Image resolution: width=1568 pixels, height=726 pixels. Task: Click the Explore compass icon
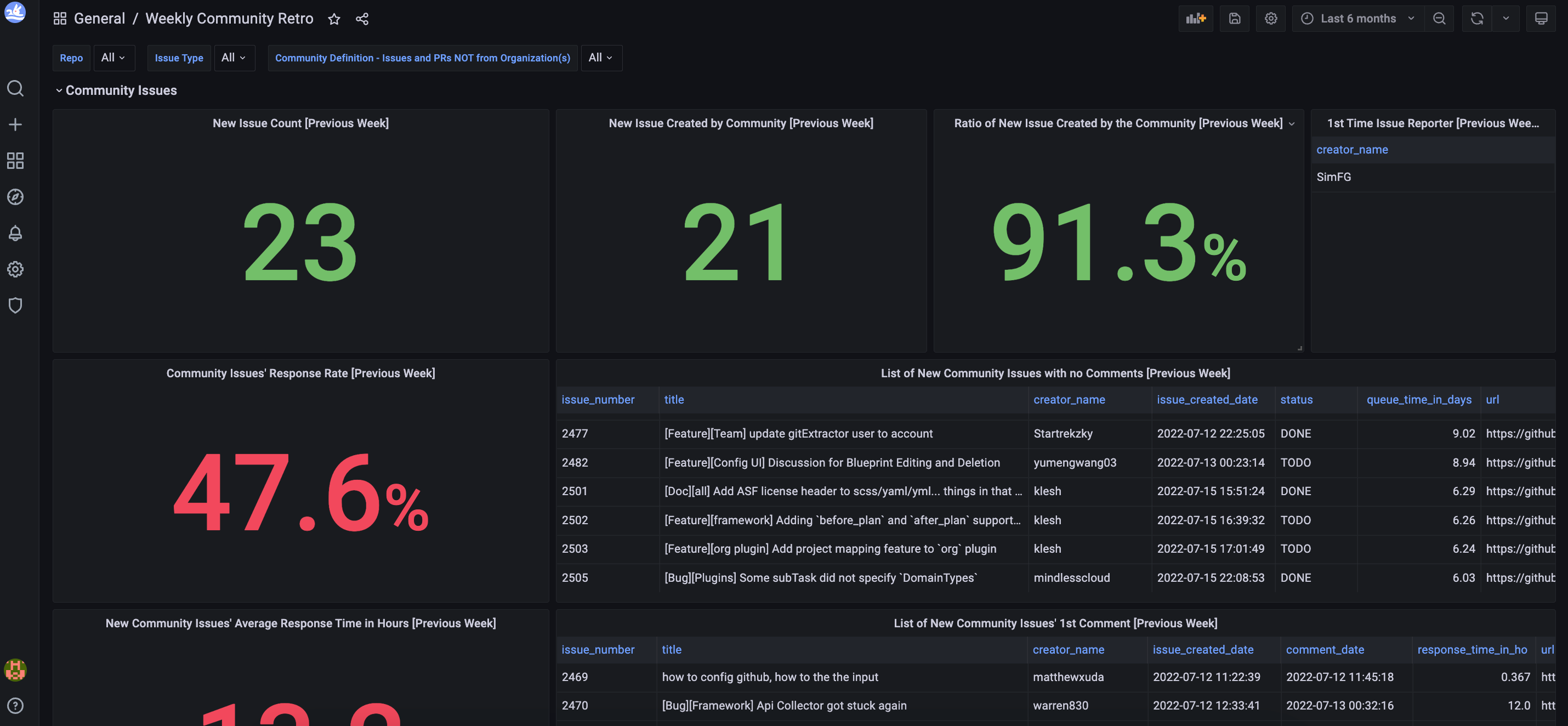click(x=15, y=197)
